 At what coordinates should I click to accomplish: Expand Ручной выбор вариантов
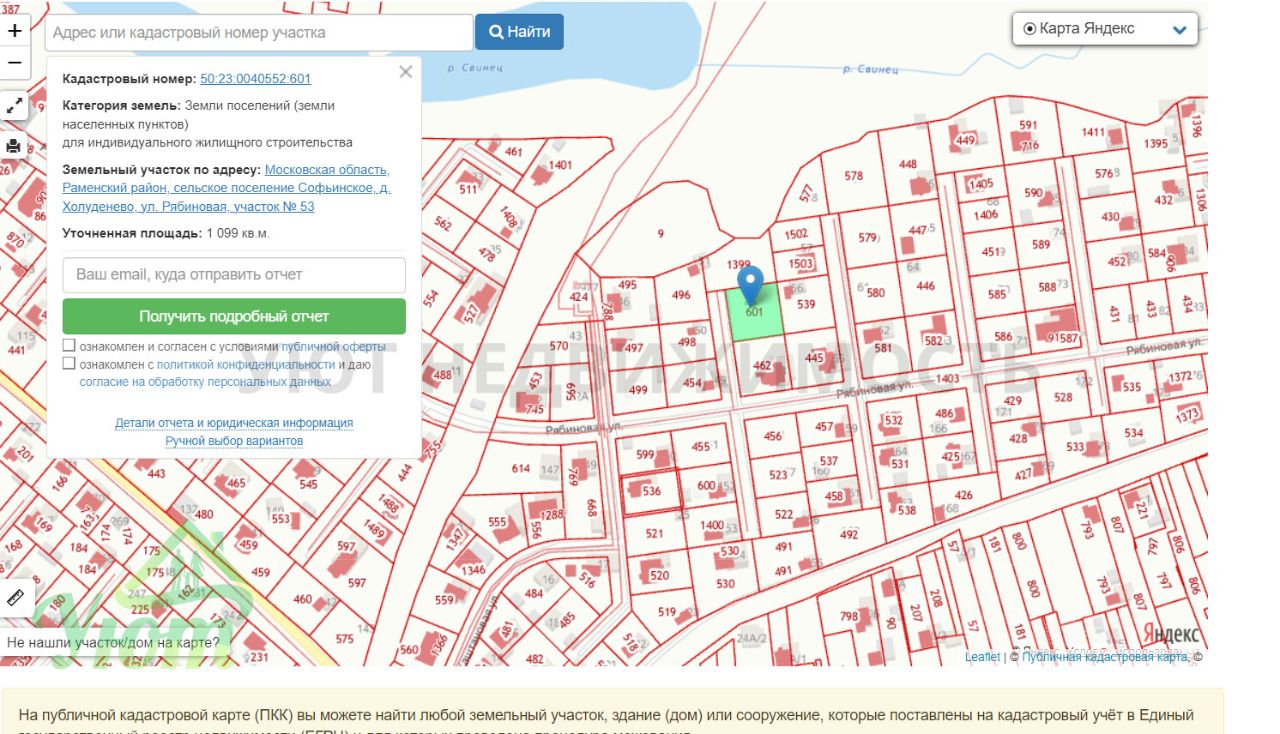pyautogui.click(x=234, y=441)
